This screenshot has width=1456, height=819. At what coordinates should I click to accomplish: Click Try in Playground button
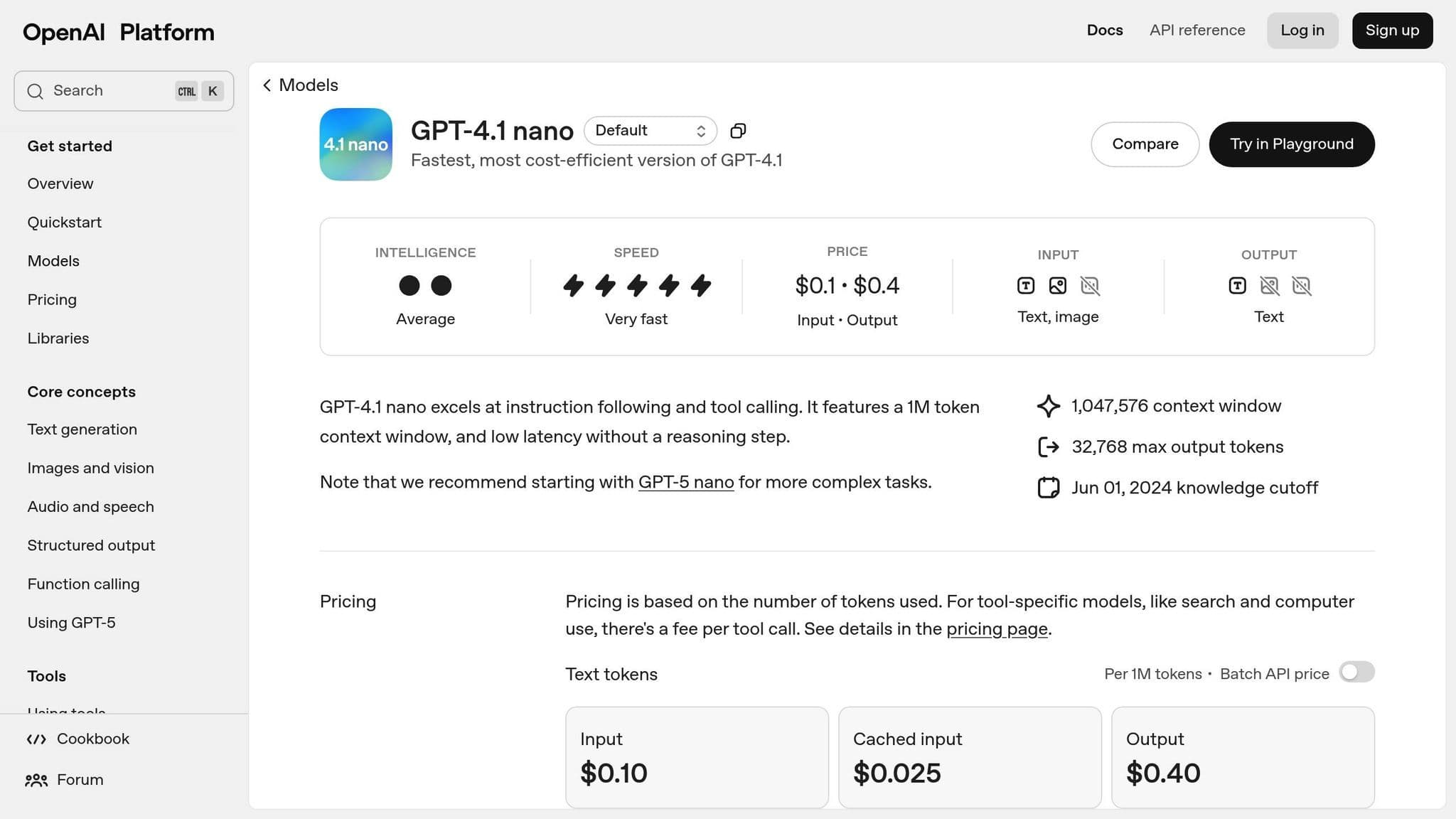(1292, 144)
